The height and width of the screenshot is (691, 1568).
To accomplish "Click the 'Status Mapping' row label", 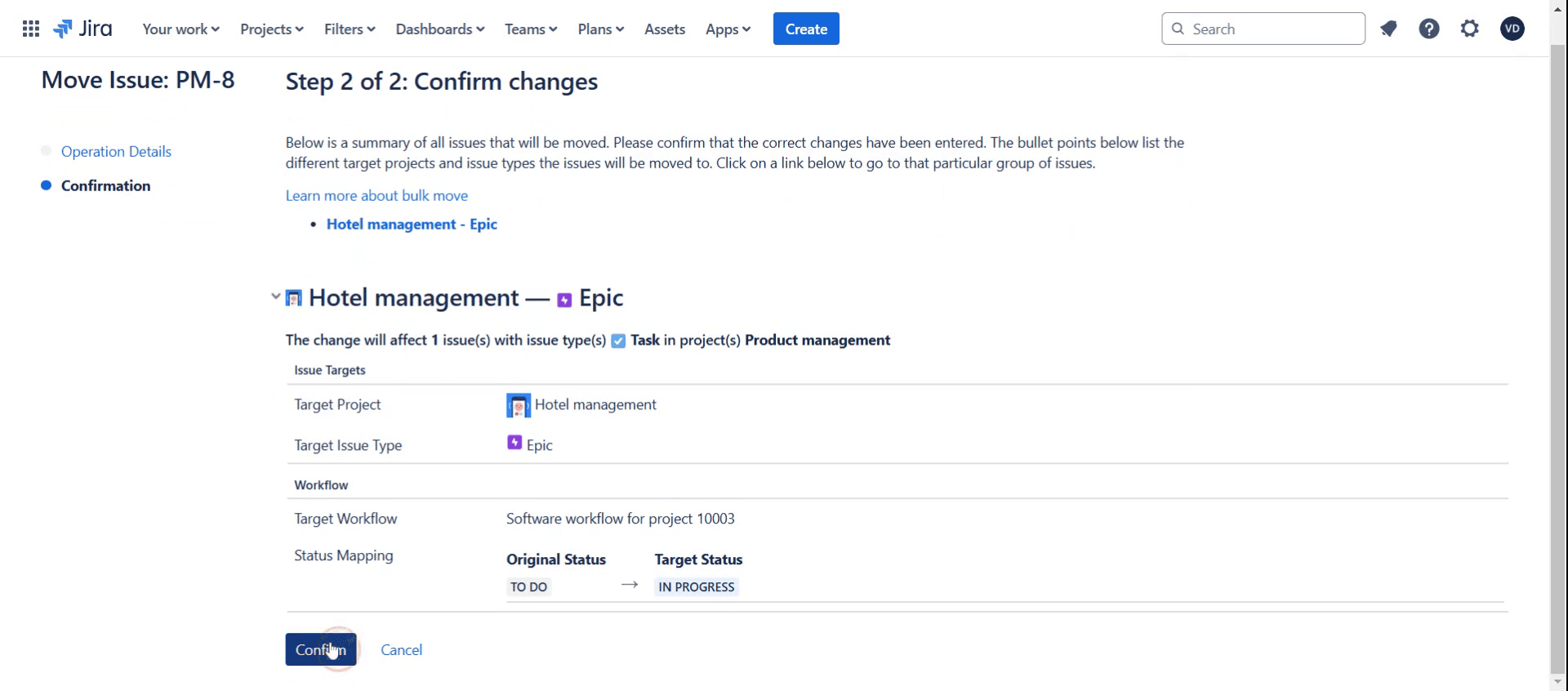I will 344,556.
